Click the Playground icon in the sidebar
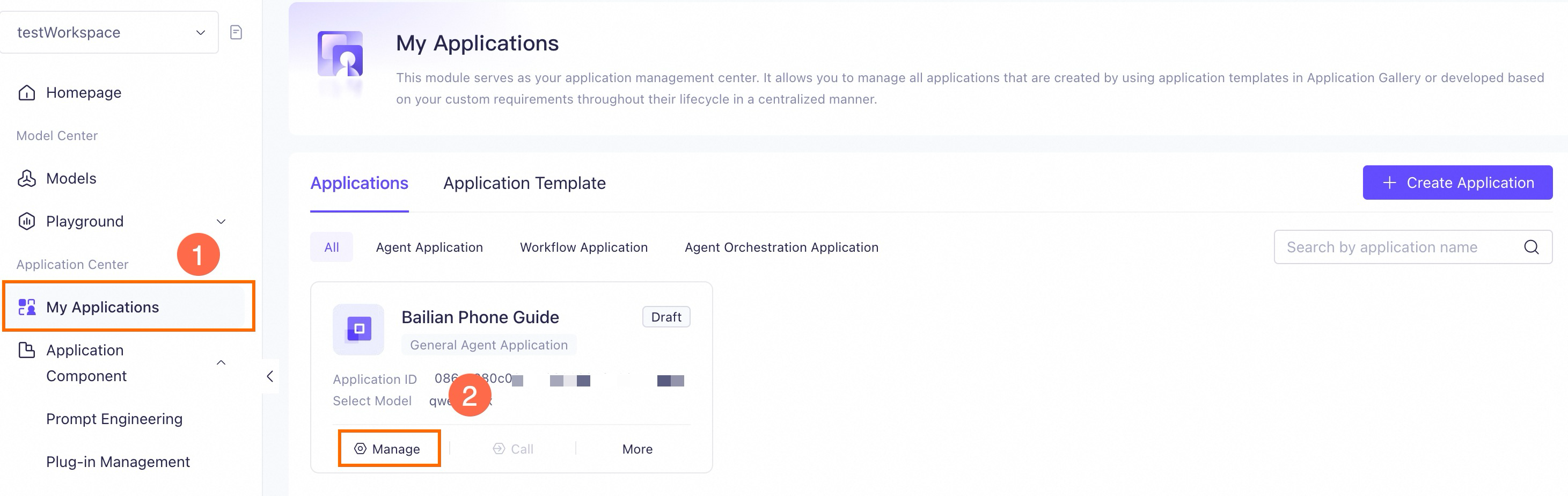The height and width of the screenshot is (496, 1568). [x=27, y=221]
